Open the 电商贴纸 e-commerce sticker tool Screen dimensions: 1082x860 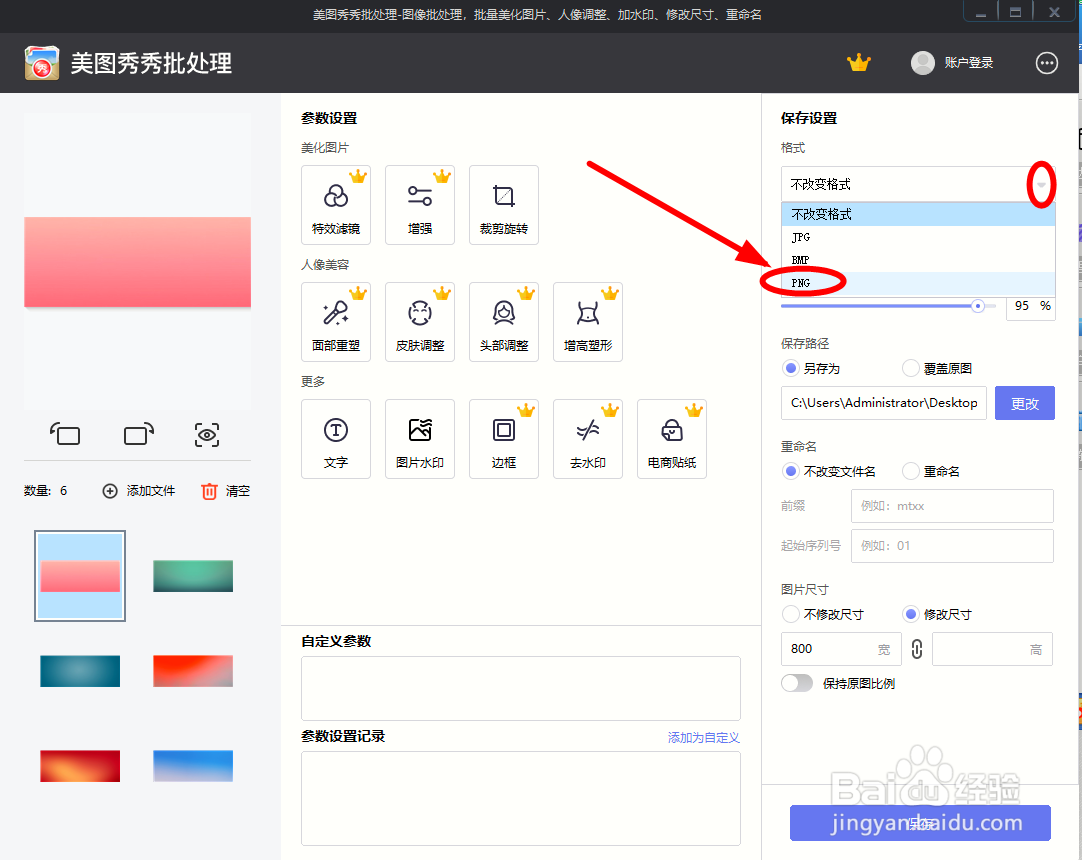click(x=671, y=439)
